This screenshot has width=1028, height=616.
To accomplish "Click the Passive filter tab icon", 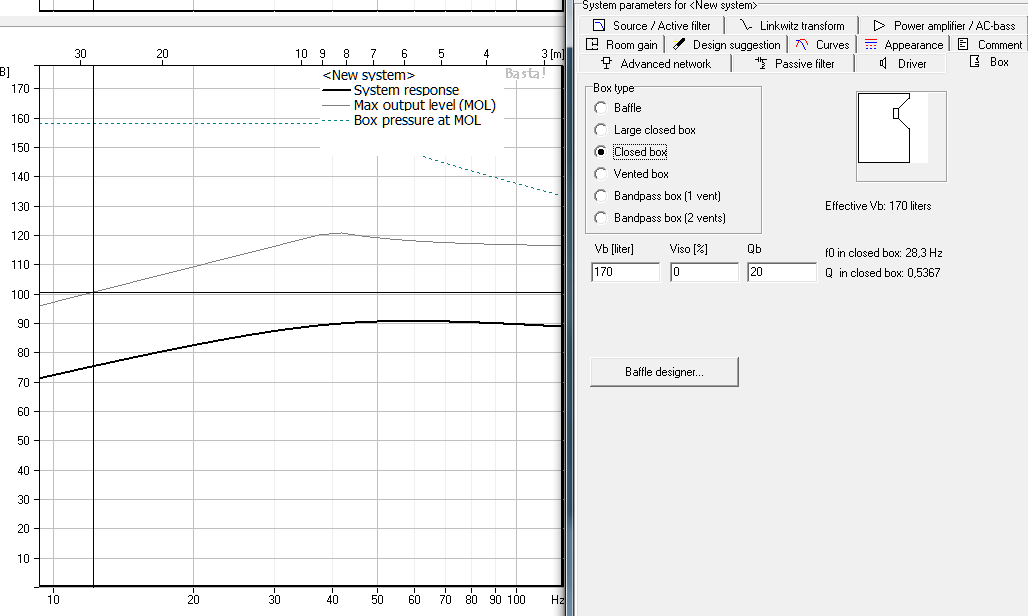I will 761,64.
